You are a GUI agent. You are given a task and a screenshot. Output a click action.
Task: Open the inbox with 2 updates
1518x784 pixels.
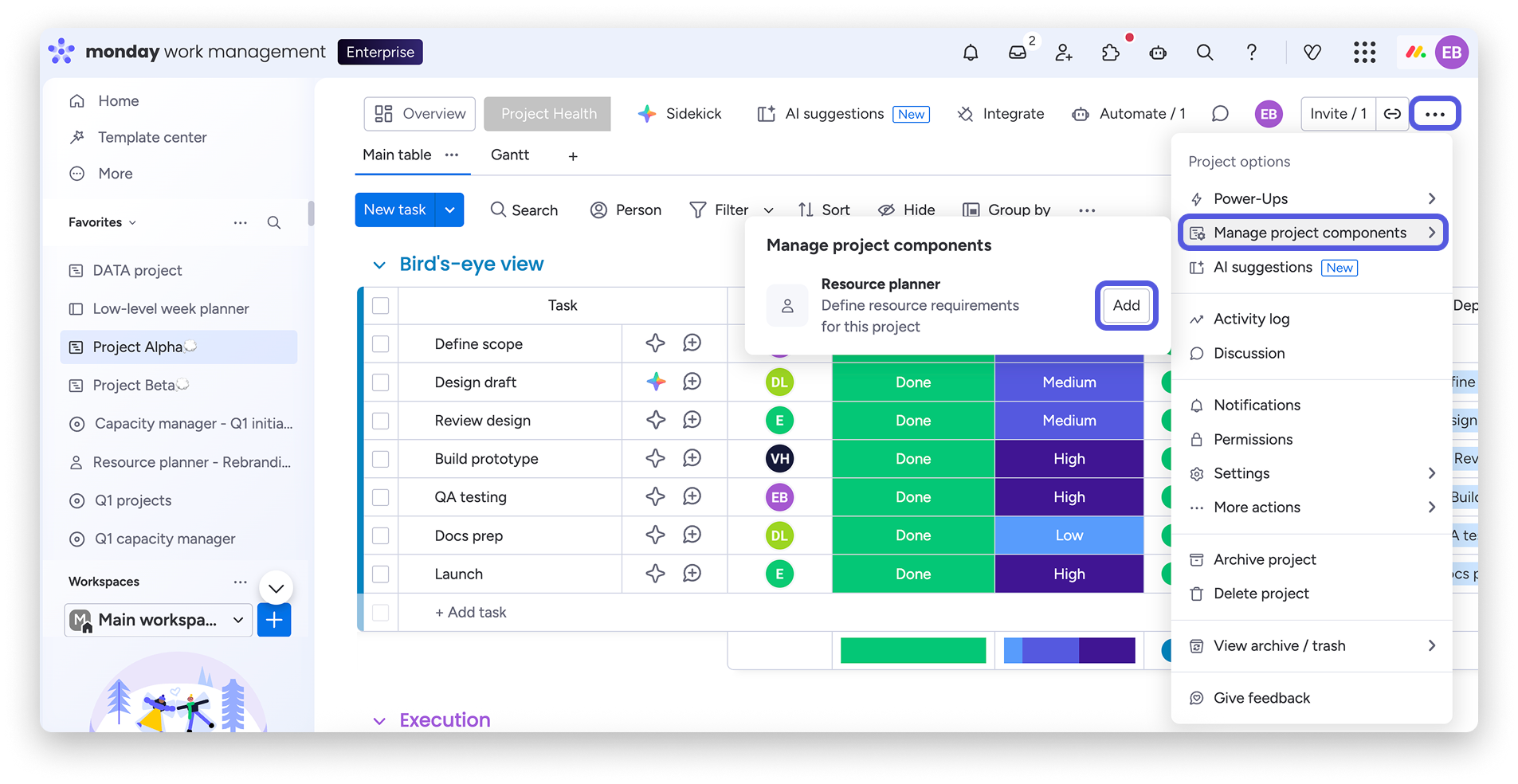1017,52
